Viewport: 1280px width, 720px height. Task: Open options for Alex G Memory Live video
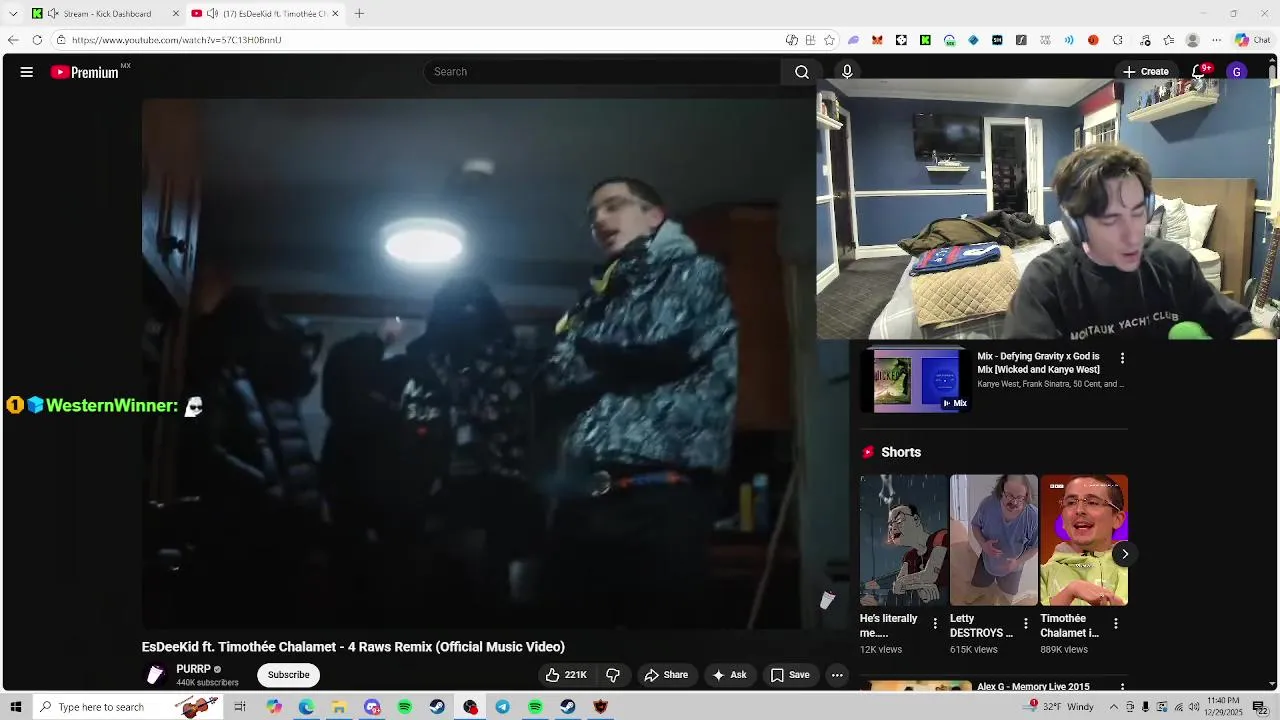point(1122,688)
